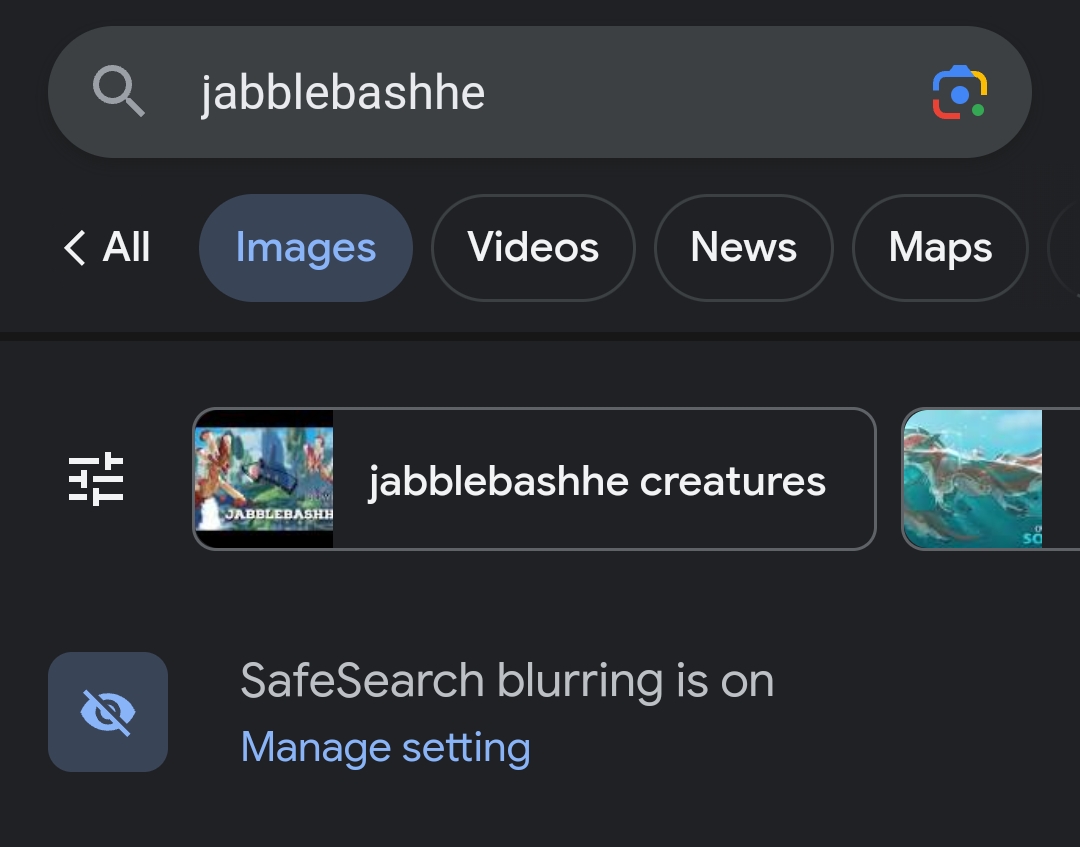The image size is (1080, 847).
Task: Tap the "SO" text on ocean thumbnail
Action: [x=1030, y=539]
